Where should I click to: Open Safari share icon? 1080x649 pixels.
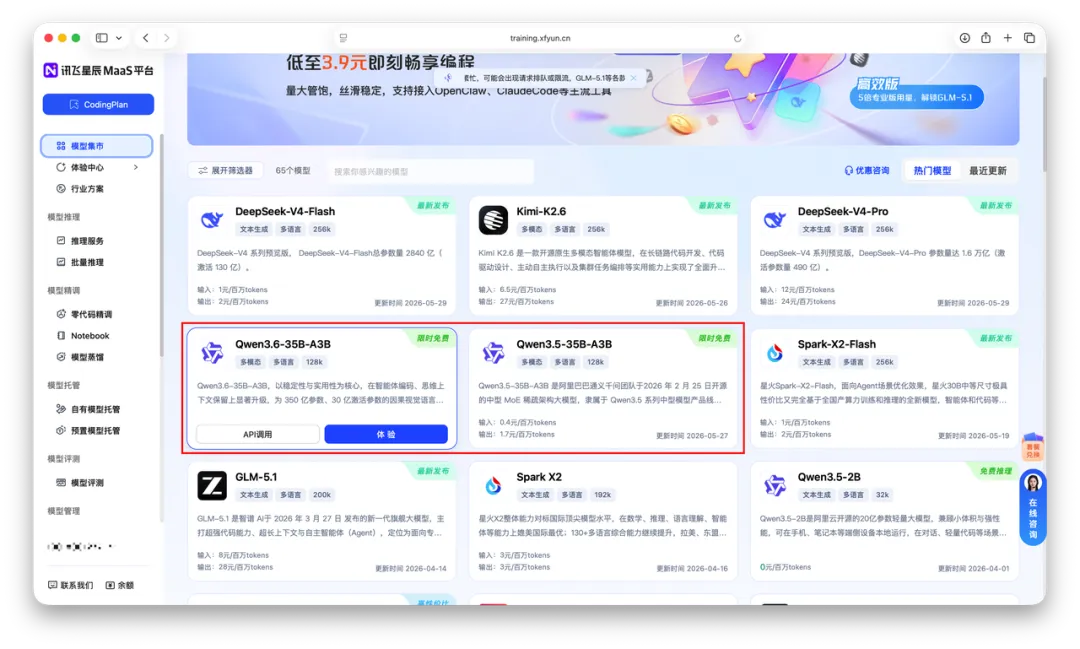[x=986, y=38]
